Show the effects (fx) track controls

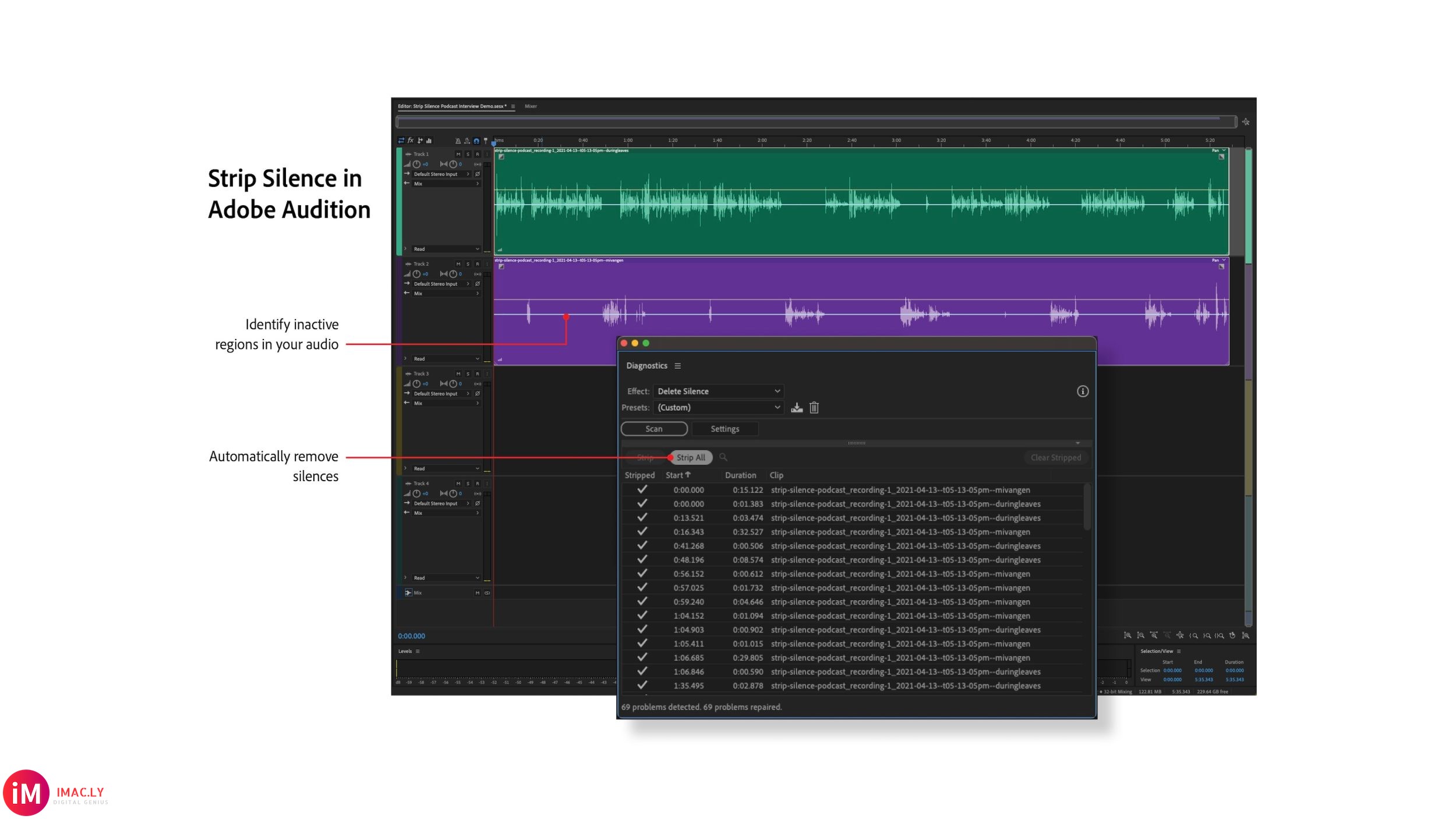pos(411,140)
